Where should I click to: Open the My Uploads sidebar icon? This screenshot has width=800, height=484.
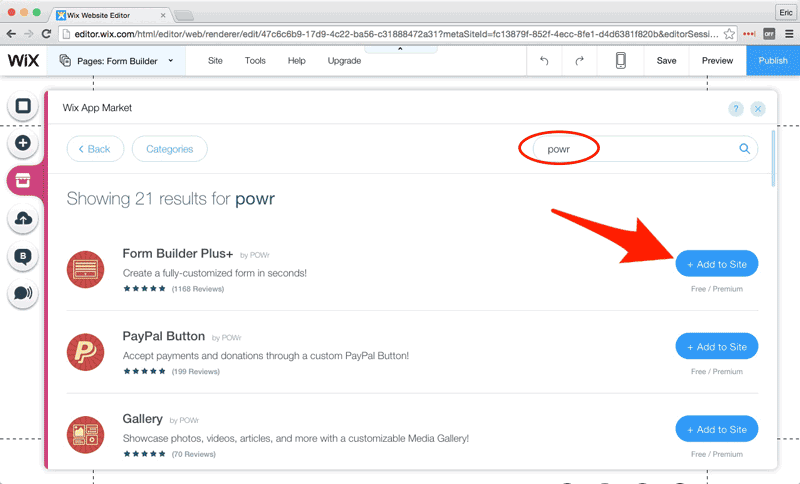click(23, 219)
